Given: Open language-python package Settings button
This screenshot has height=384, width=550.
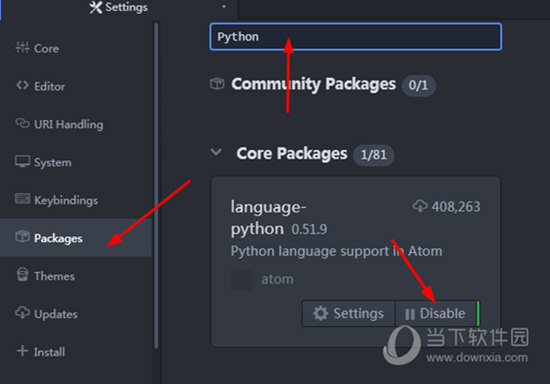Looking at the screenshot, I should [x=348, y=314].
